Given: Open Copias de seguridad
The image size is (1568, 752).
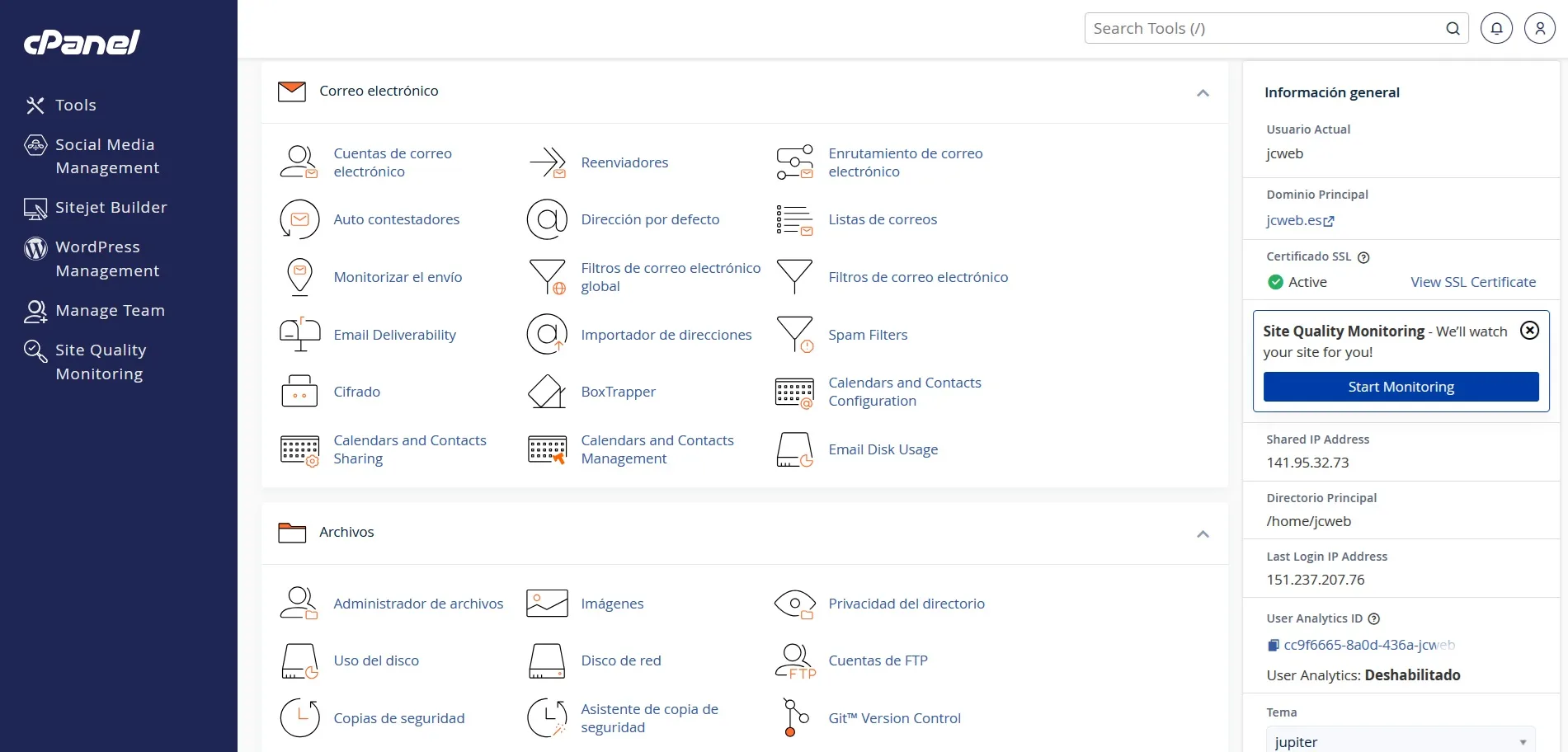Looking at the screenshot, I should point(398,718).
